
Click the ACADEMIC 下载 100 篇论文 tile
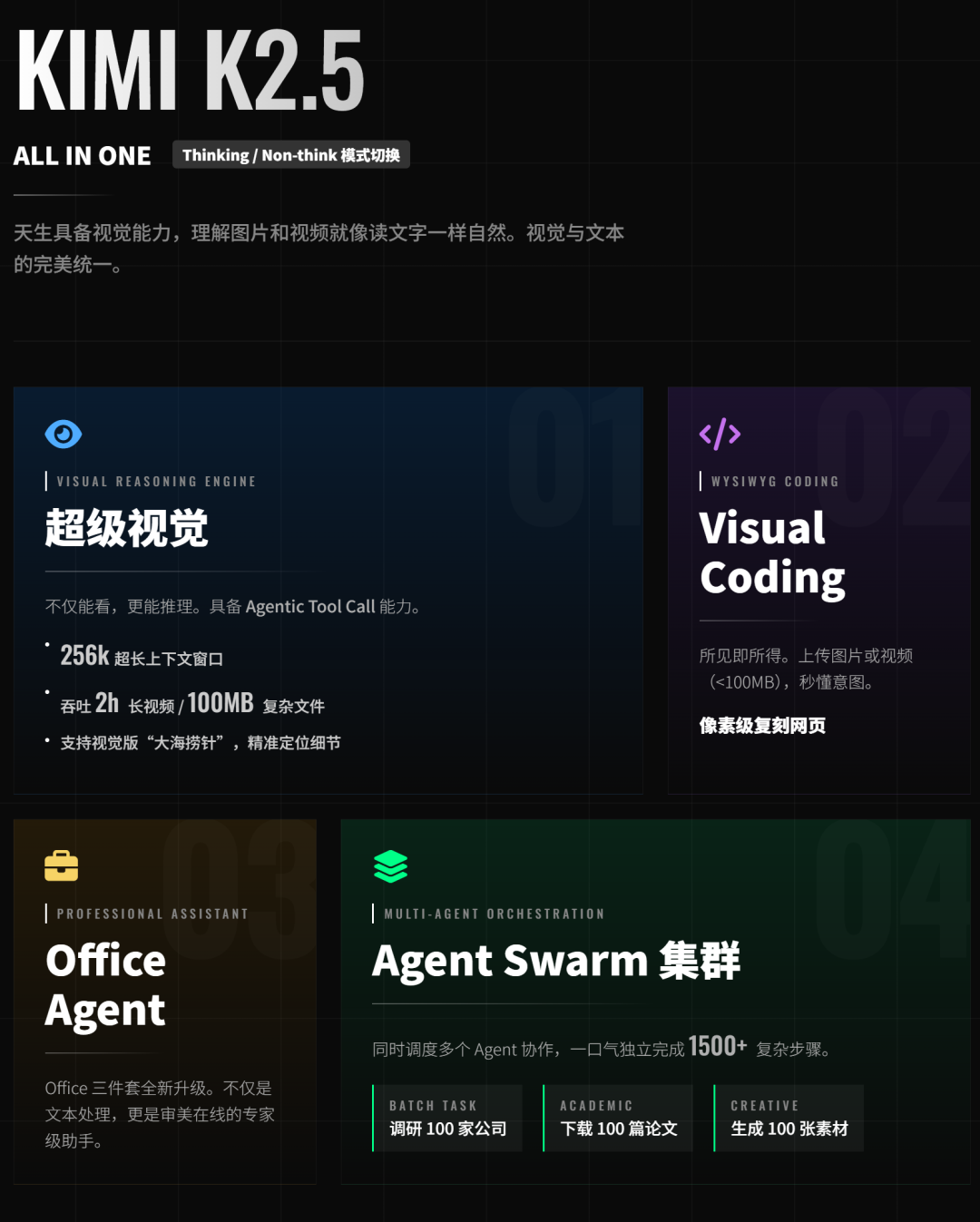click(618, 1118)
